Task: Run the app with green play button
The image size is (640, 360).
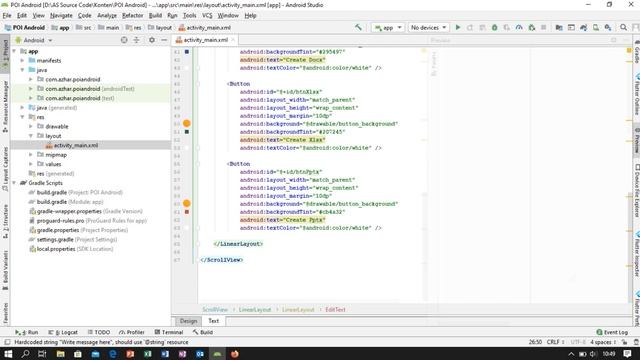Action: point(458,27)
